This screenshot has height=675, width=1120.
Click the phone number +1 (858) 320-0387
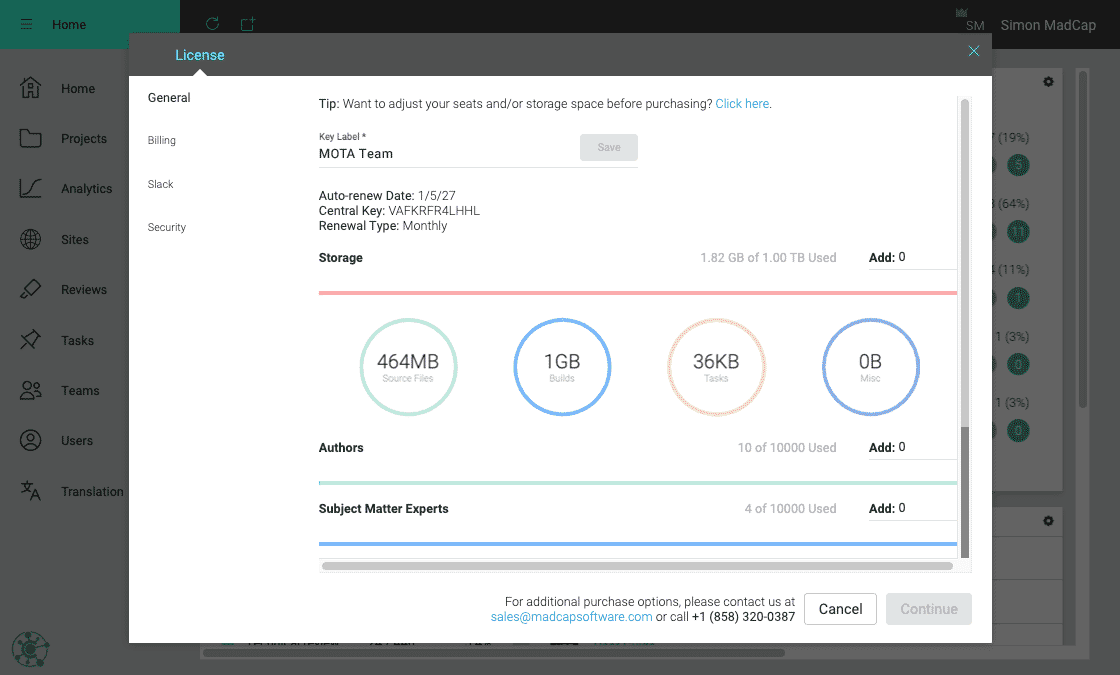click(x=743, y=616)
